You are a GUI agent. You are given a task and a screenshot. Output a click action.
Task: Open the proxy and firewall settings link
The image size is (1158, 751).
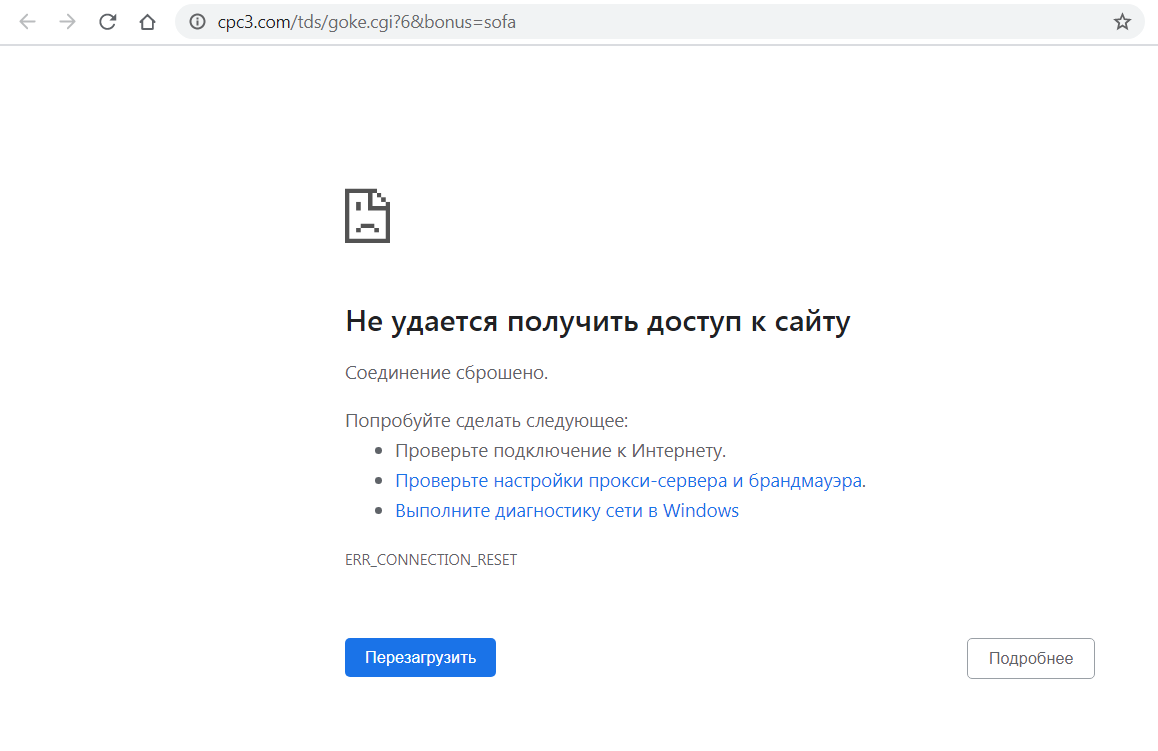631,480
